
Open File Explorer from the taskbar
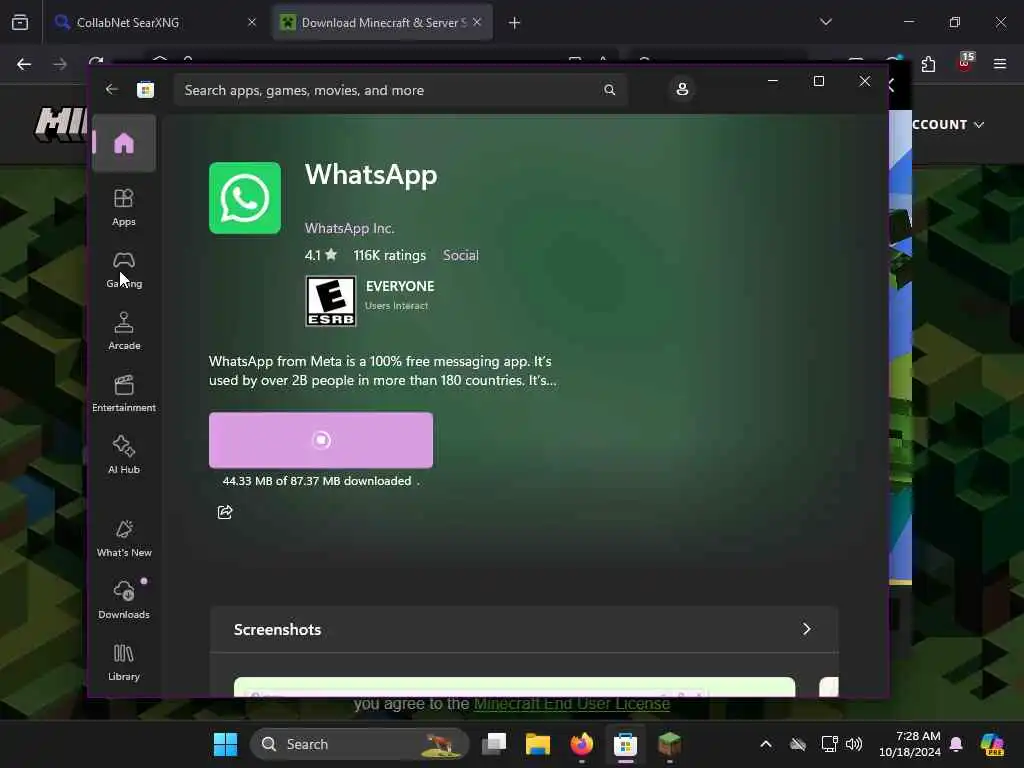(537, 744)
